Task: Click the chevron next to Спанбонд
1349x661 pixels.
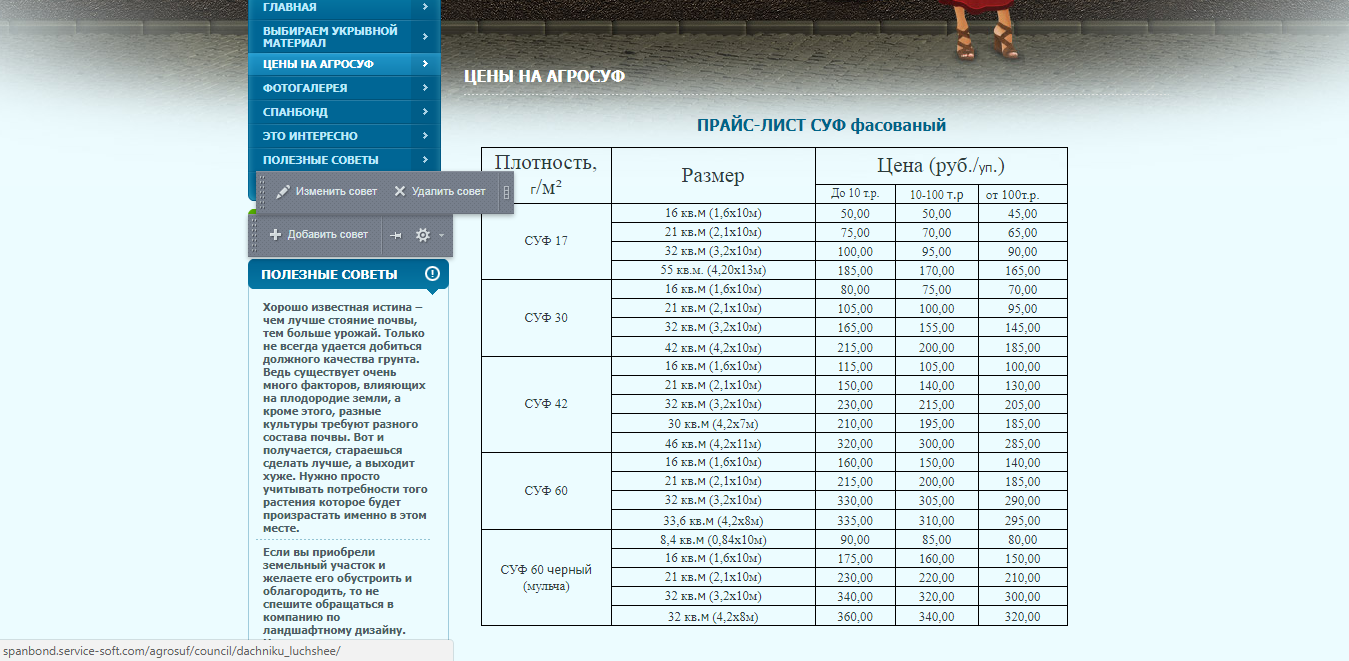Action: 426,112
